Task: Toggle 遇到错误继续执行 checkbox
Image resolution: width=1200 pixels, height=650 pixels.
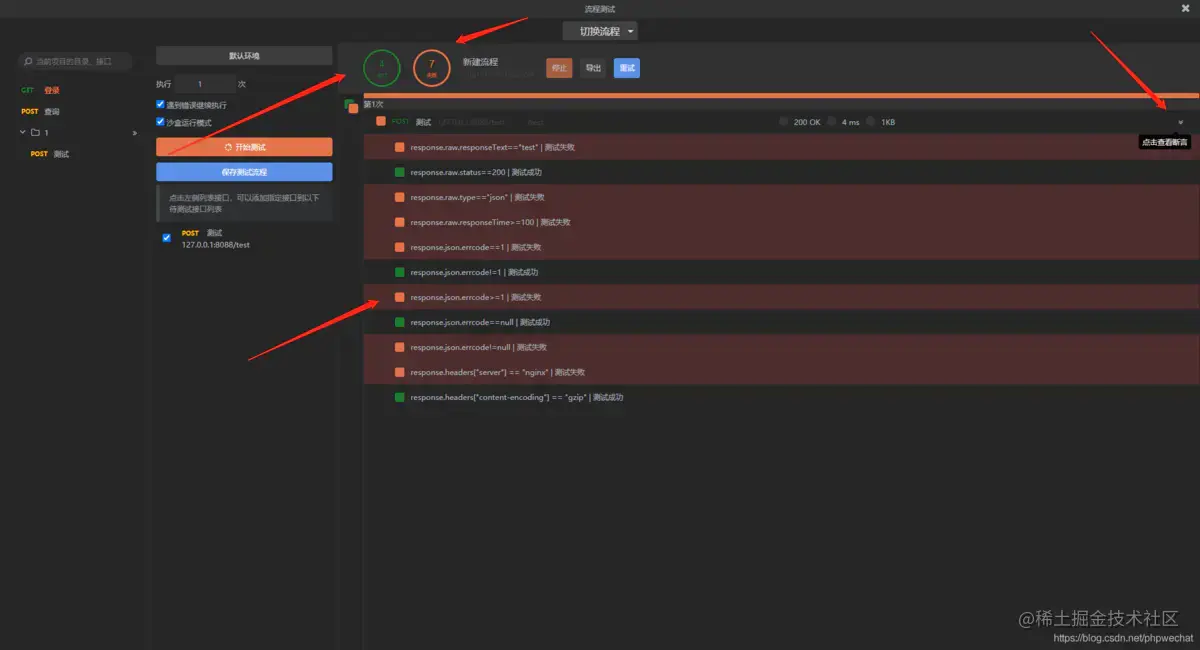Action: (x=160, y=104)
